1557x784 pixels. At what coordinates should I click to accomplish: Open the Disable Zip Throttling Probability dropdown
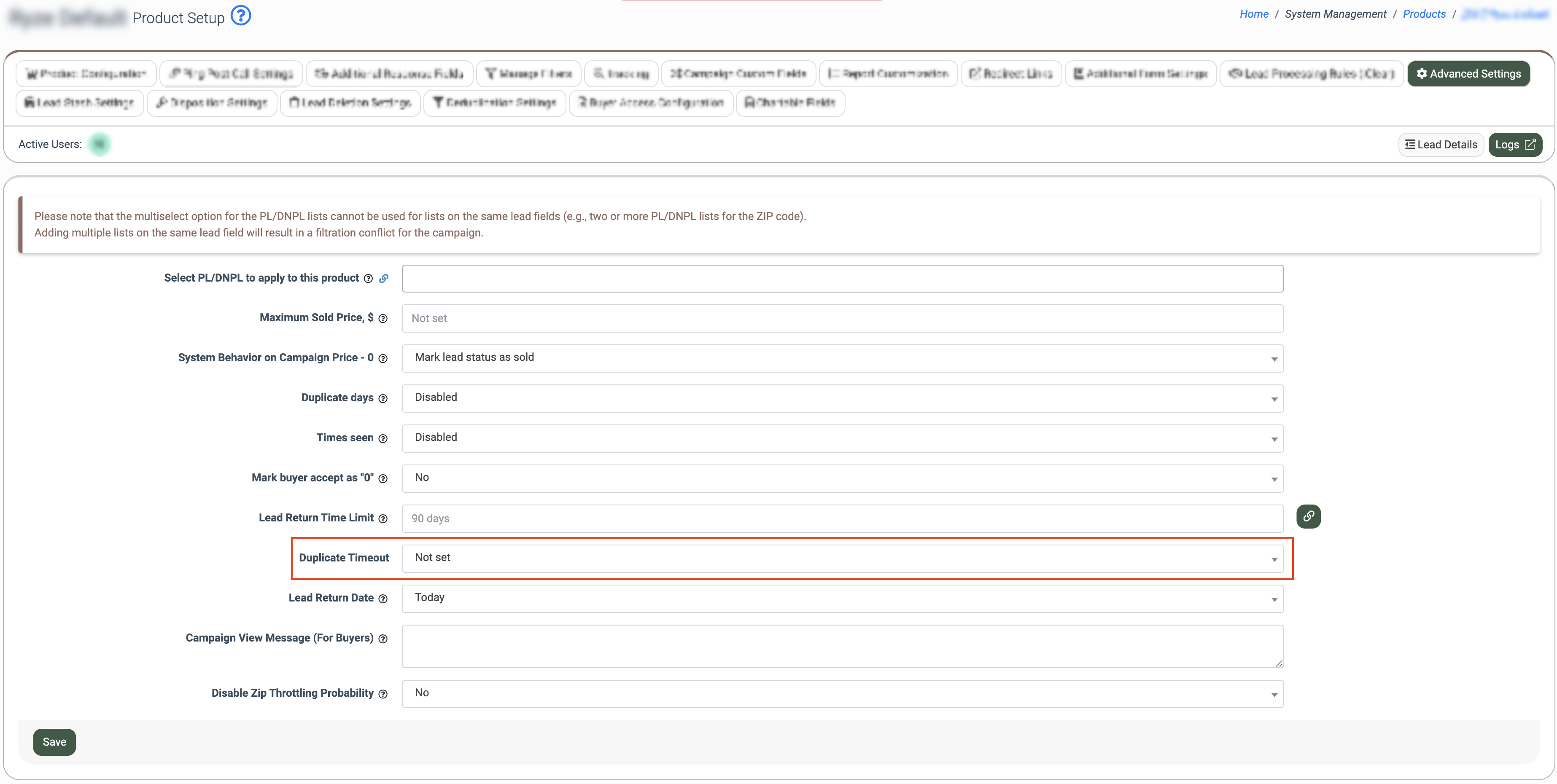click(842, 693)
